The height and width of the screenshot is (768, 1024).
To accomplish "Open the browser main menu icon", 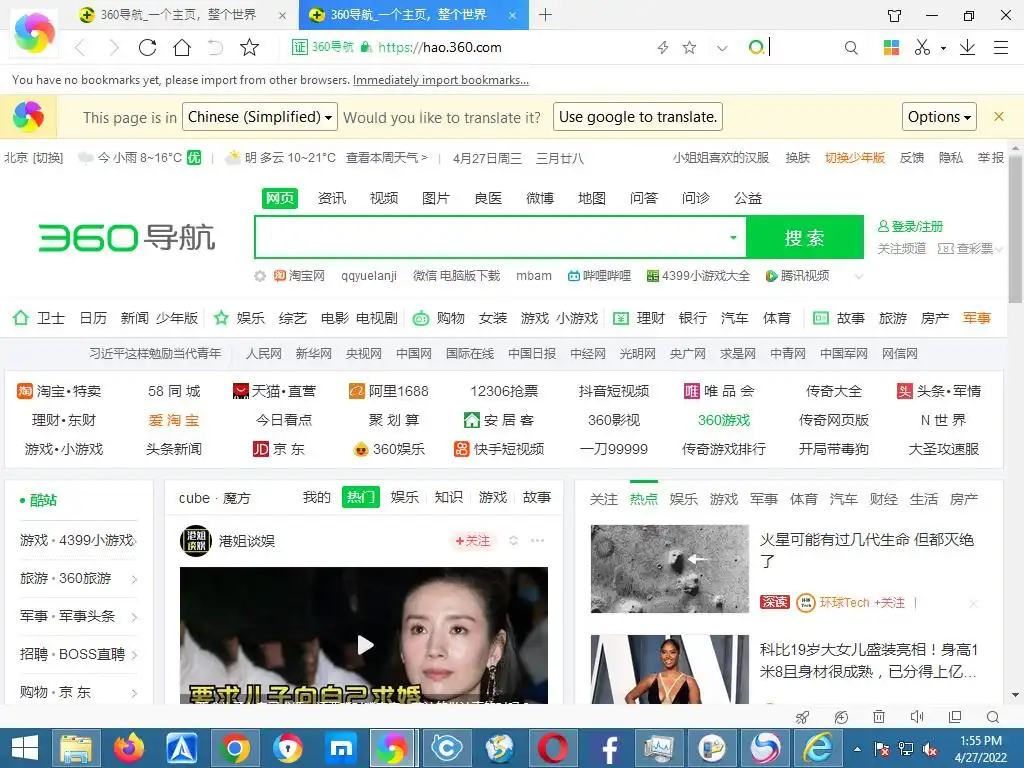I will [x=1000, y=47].
